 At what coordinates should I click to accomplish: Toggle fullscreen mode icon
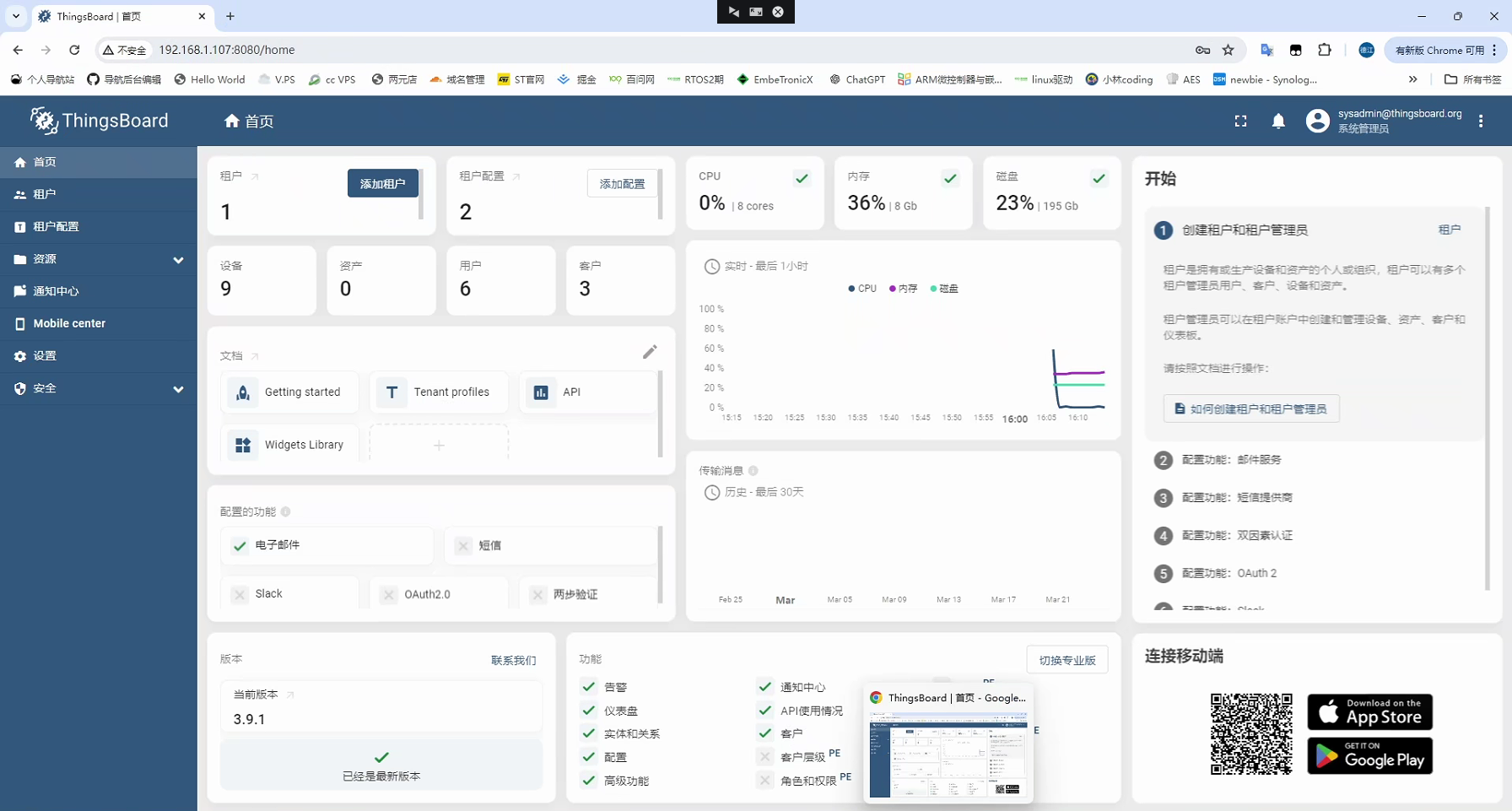click(1240, 122)
